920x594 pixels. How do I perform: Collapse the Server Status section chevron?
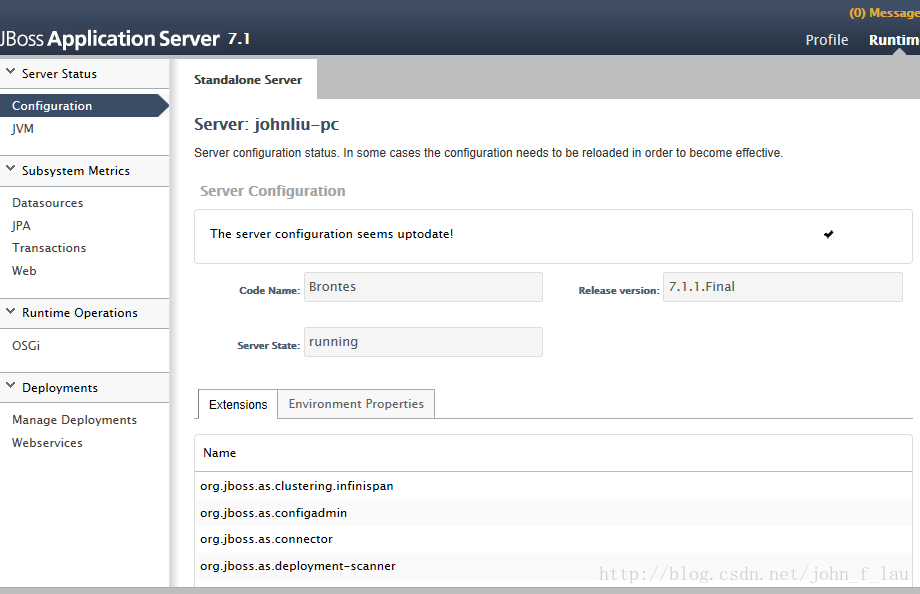point(10,72)
